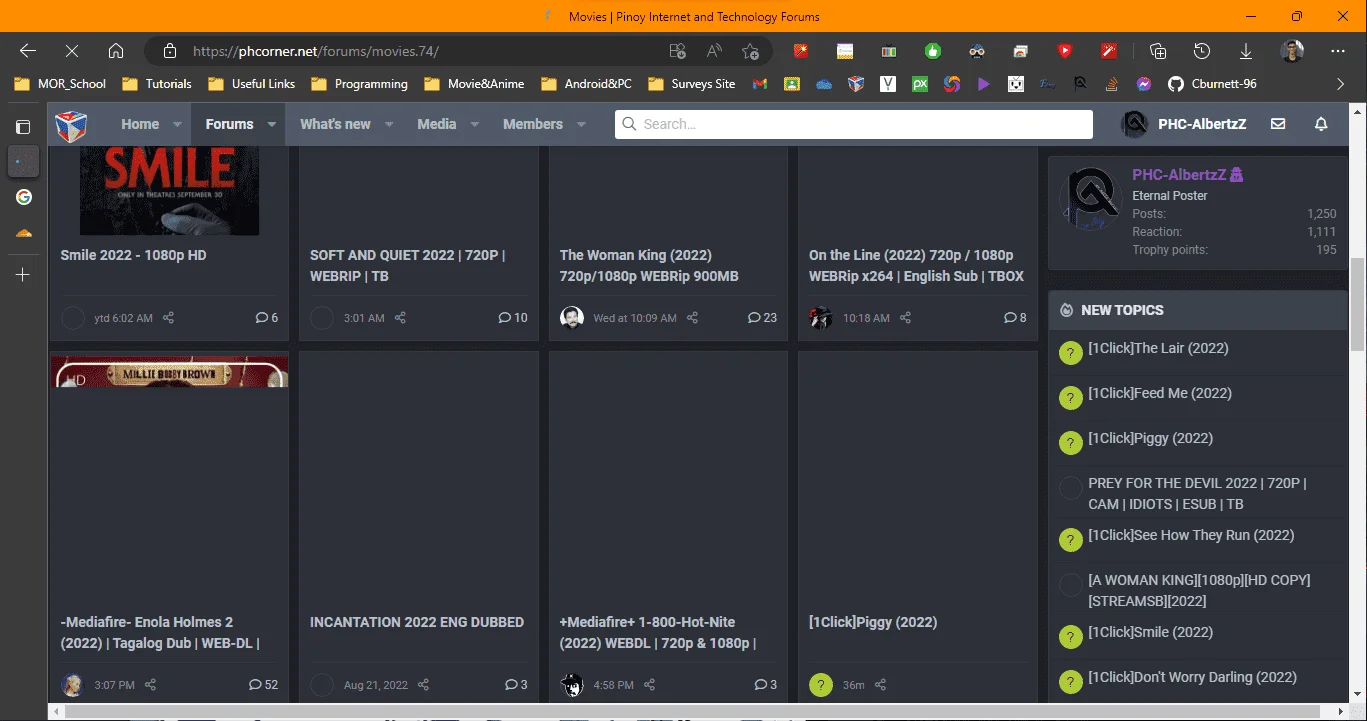Select the Forums nav tab
This screenshot has height=721, width=1367.
tap(229, 124)
